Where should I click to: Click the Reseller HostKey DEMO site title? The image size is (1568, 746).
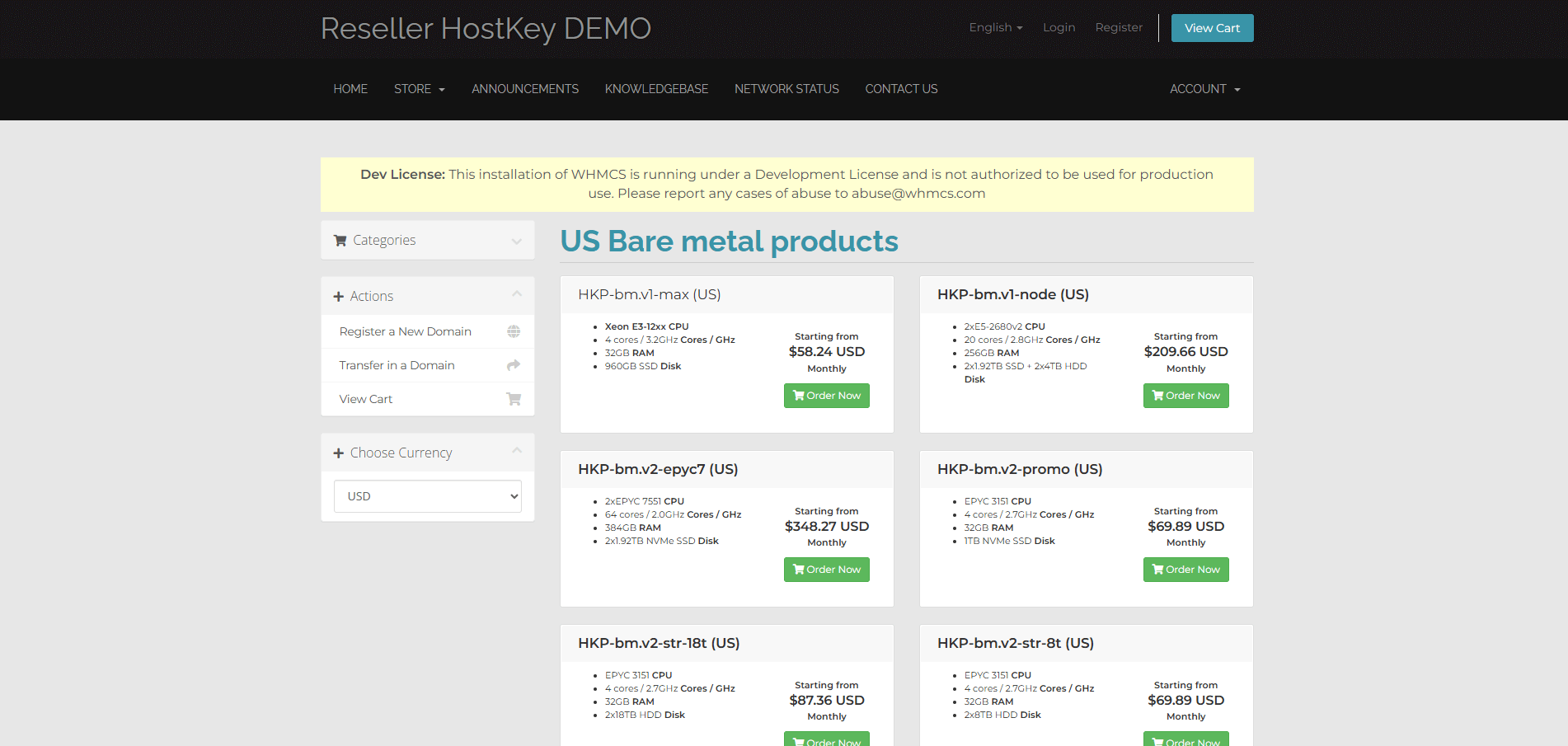coord(486,29)
